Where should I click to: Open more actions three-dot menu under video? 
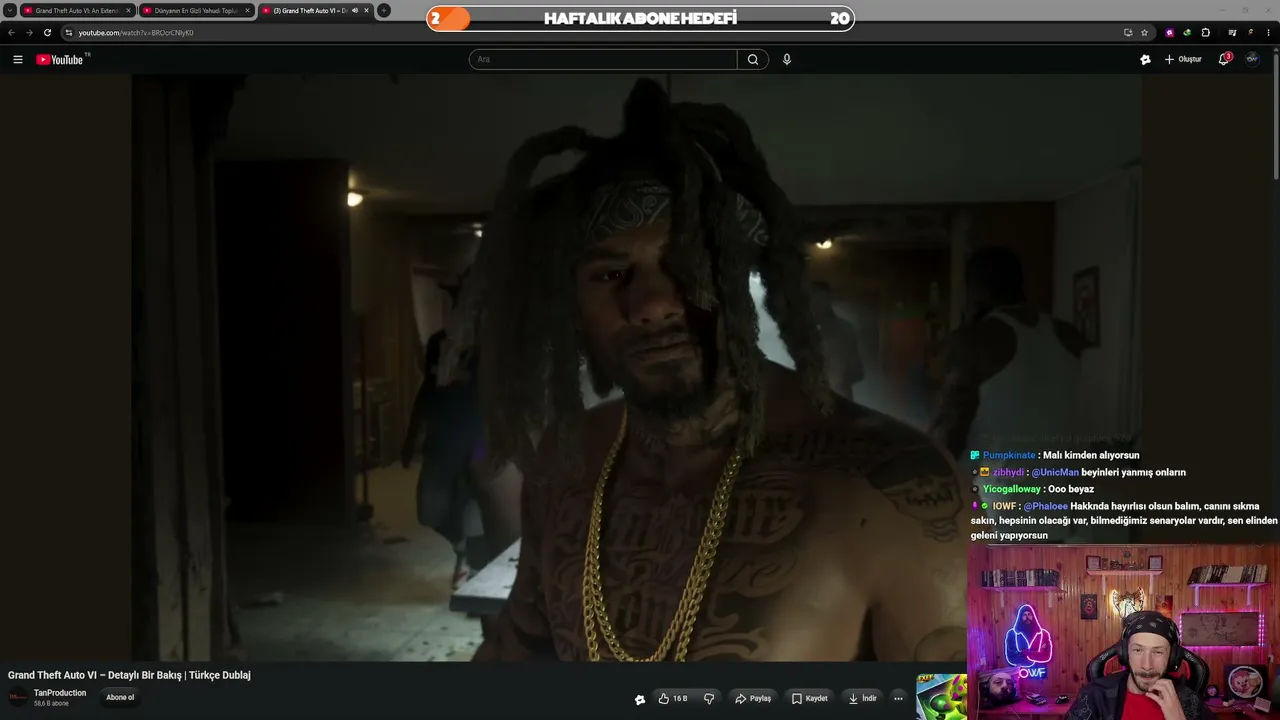[x=898, y=698]
